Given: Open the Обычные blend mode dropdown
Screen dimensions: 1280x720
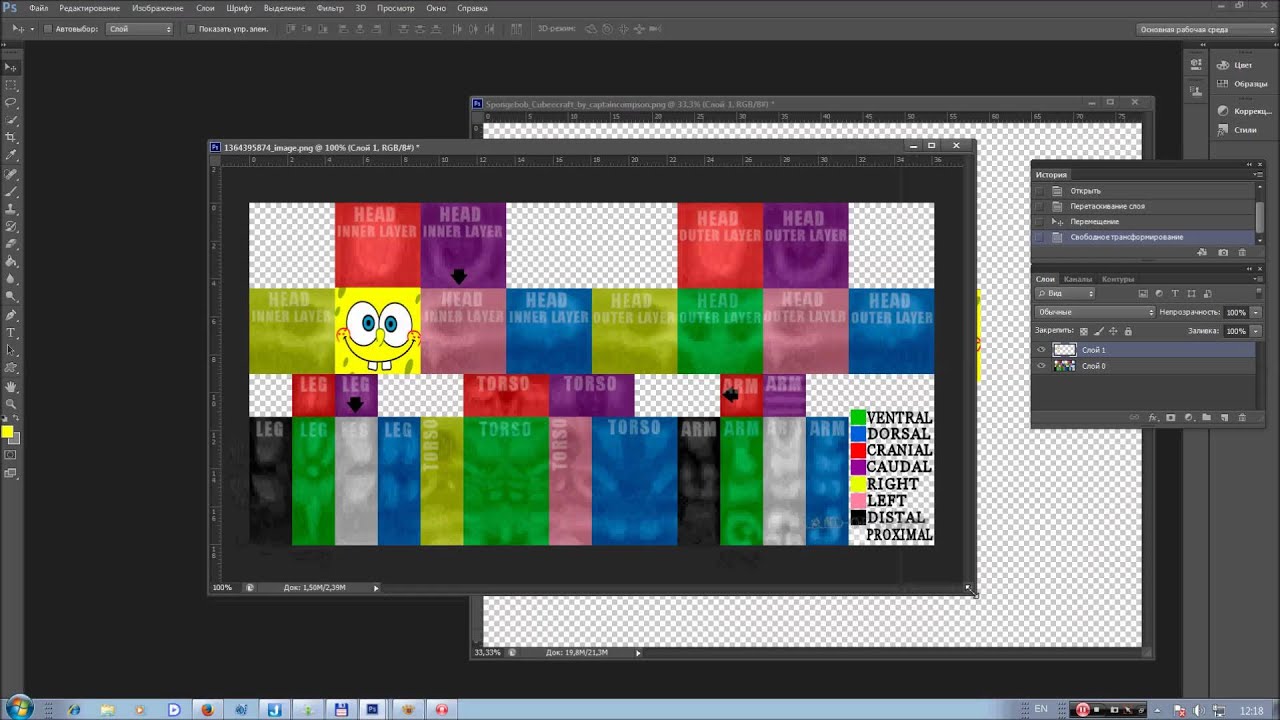Looking at the screenshot, I should 1095,312.
